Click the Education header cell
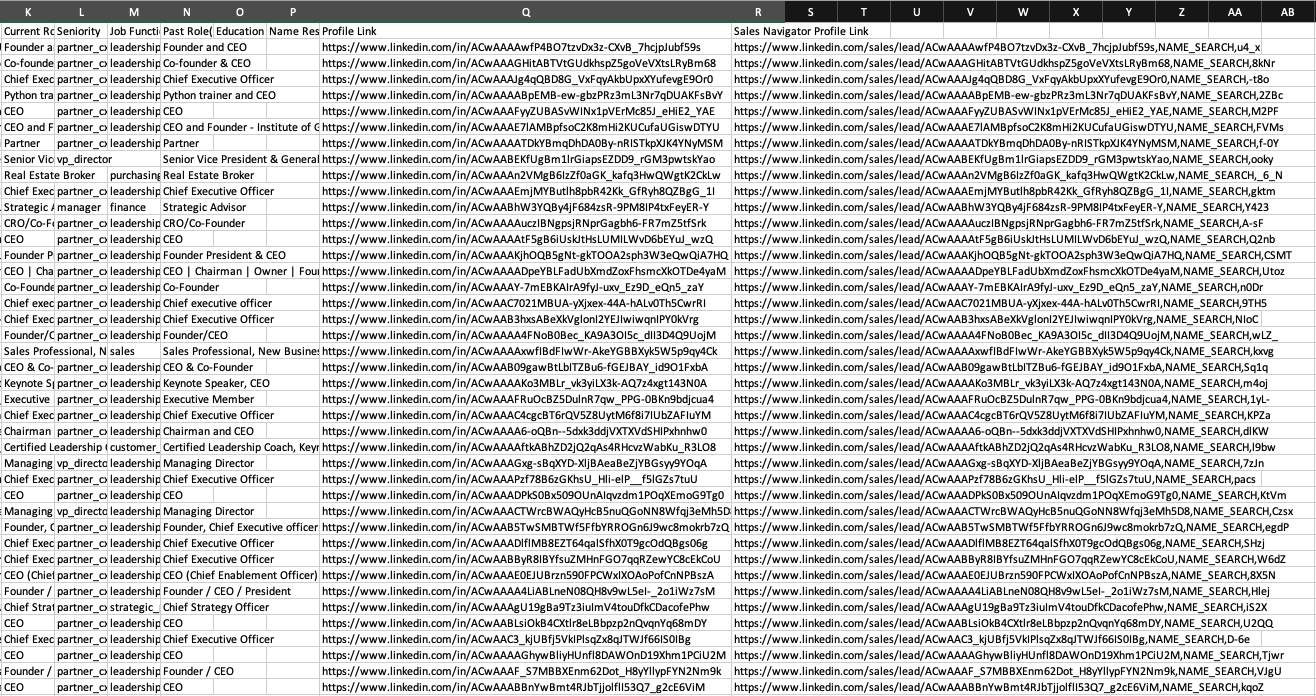1316x696 pixels. click(x=240, y=31)
